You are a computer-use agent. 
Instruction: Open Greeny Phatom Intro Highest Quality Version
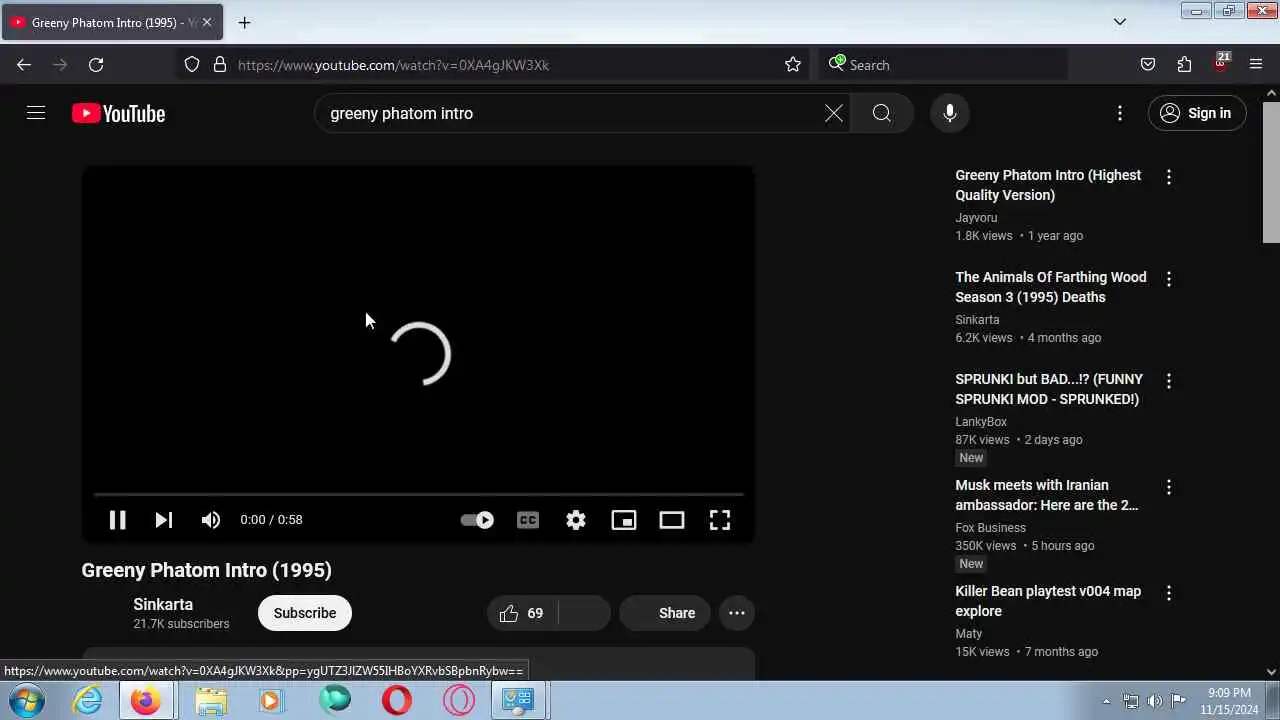pos(1048,185)
